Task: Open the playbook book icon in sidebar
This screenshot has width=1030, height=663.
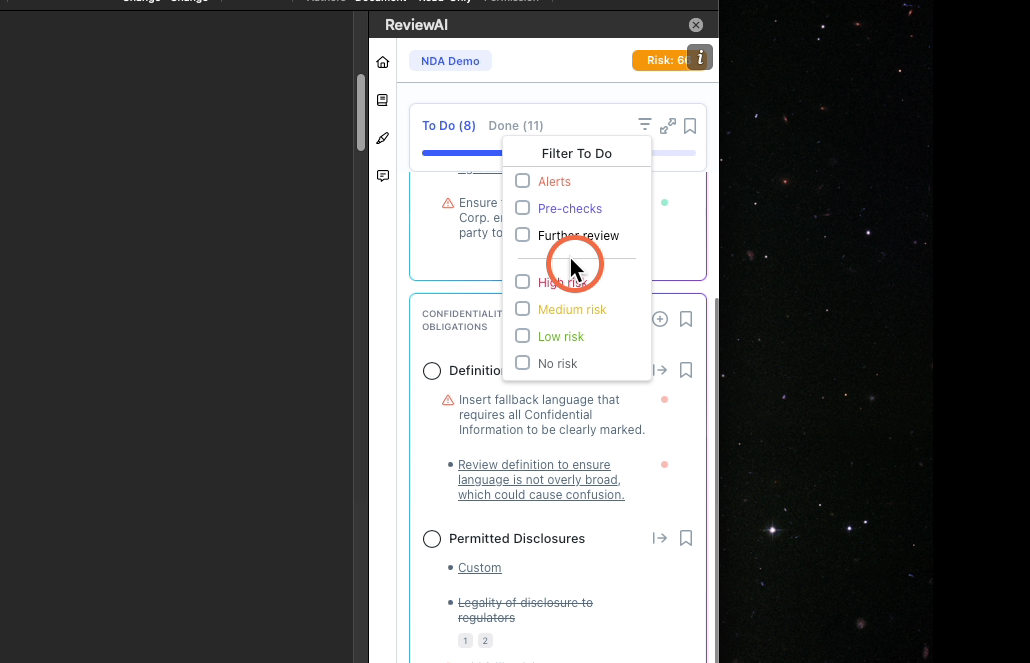Action: (382, 100)
